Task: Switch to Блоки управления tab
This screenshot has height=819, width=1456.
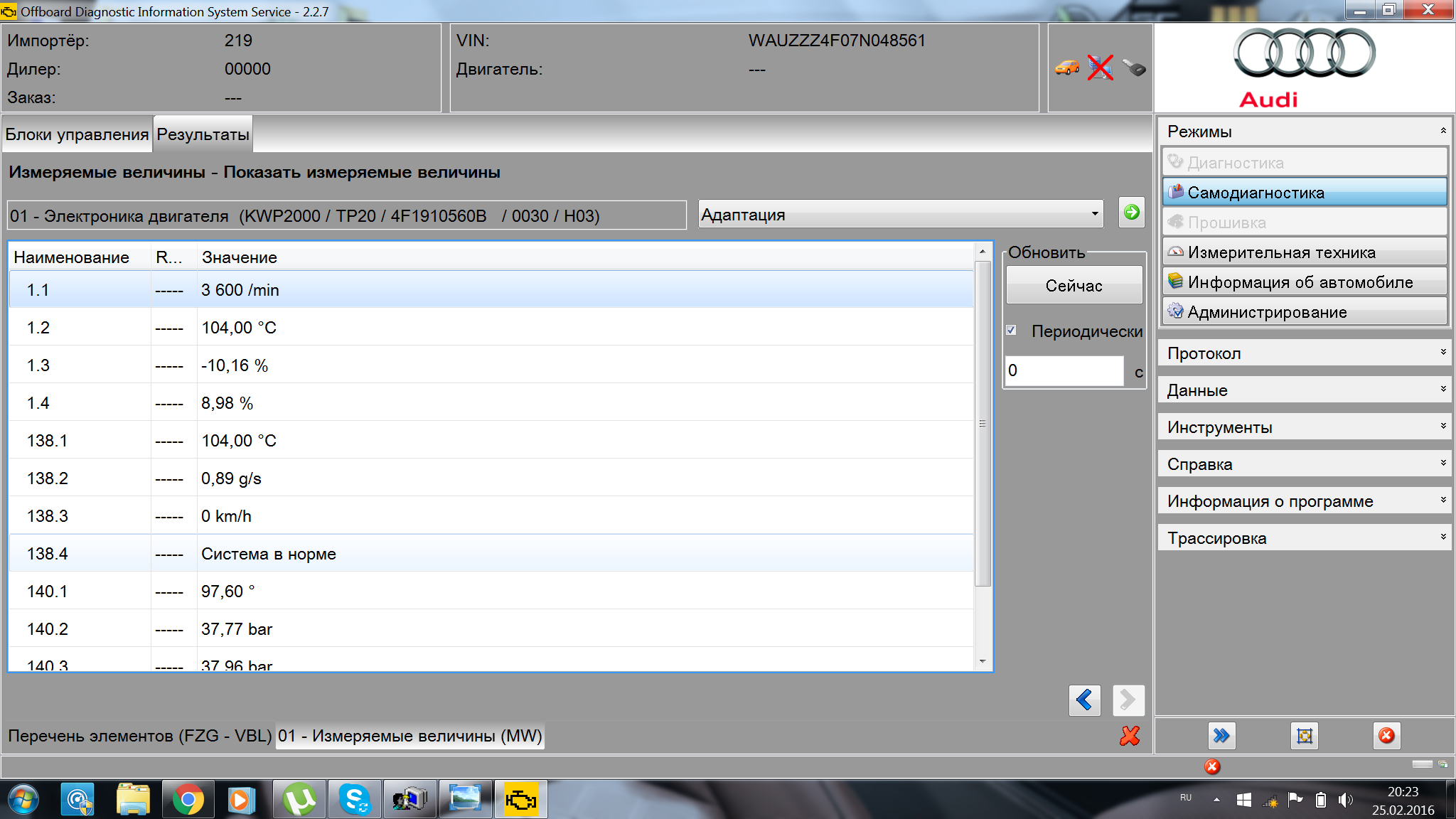Action: coord(77,134)
